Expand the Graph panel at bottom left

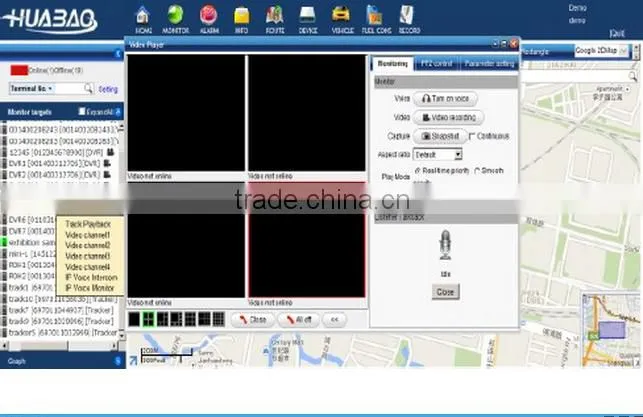pyautogui.click(x=118, y=361)
